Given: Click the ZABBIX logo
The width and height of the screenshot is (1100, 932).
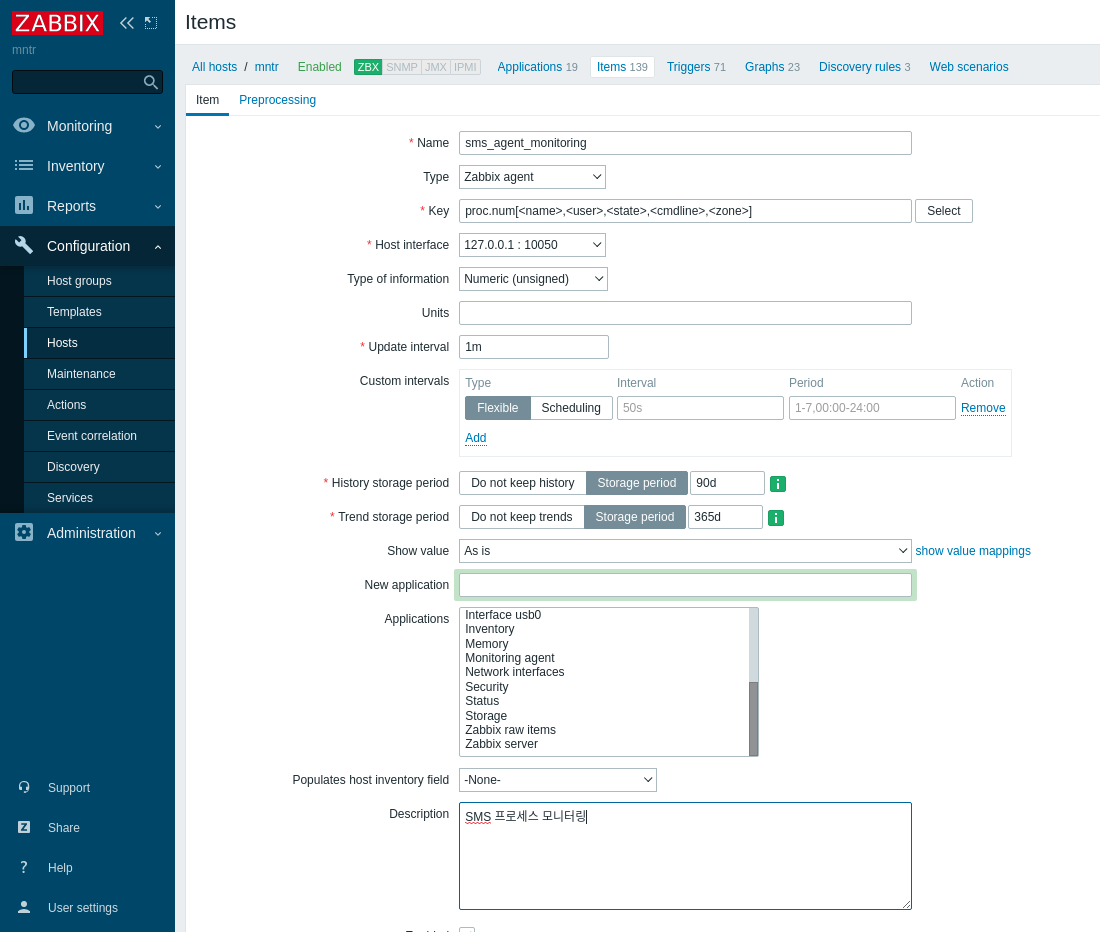Looking at the screenshot, I should coord(57,23).
